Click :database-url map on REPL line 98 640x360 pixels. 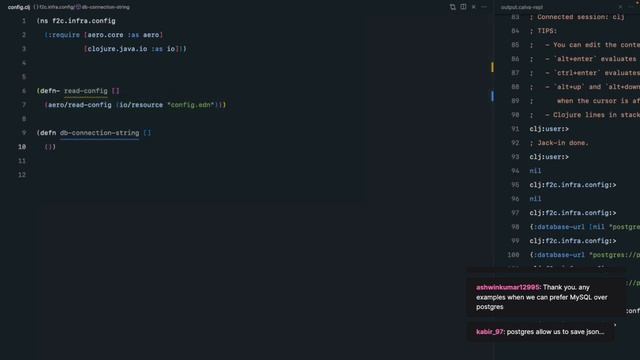[584, 227]
